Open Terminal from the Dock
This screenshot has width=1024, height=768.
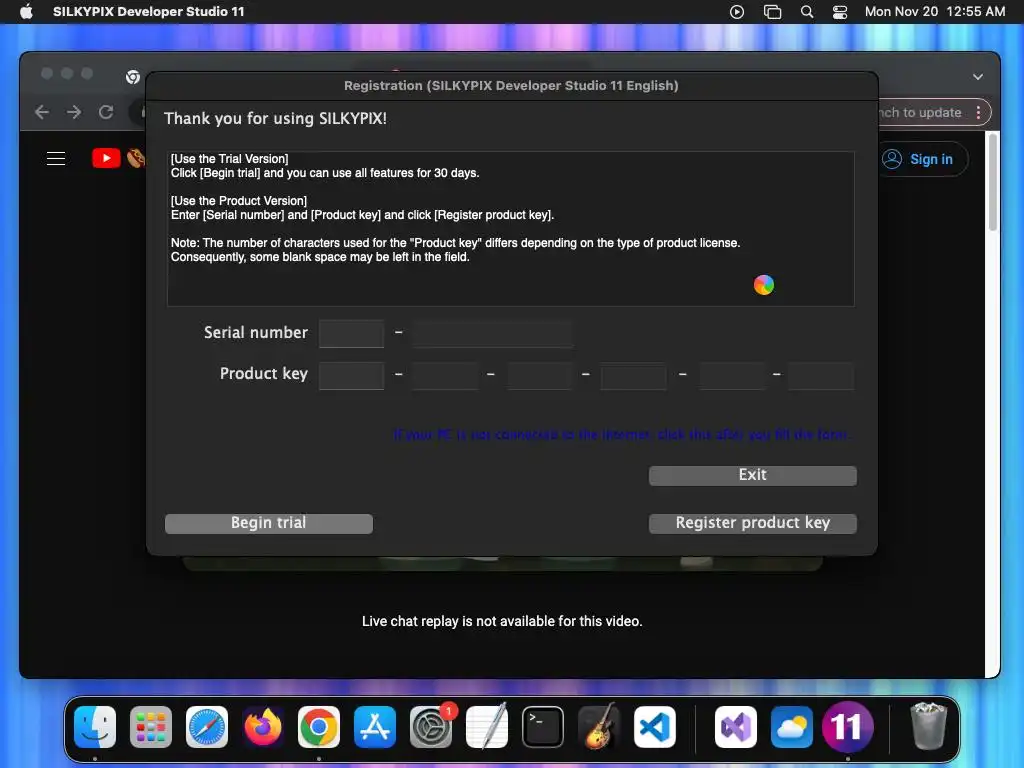pyautogui.click(x=543, y=727)
